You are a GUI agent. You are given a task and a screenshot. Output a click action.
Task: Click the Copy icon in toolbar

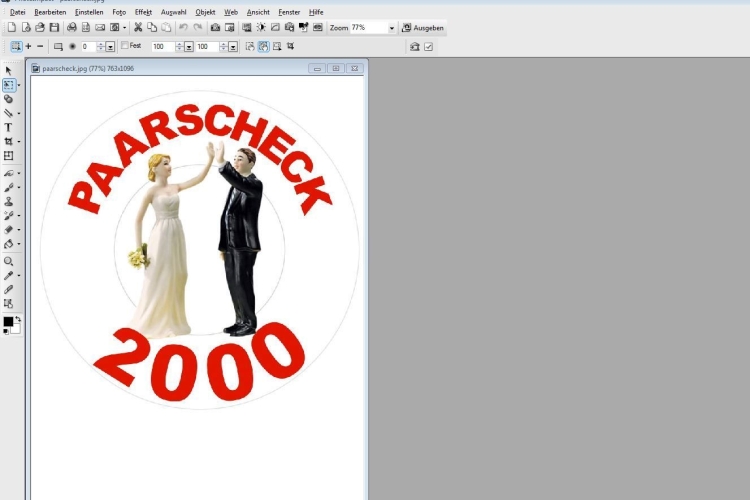click(152, 27)
